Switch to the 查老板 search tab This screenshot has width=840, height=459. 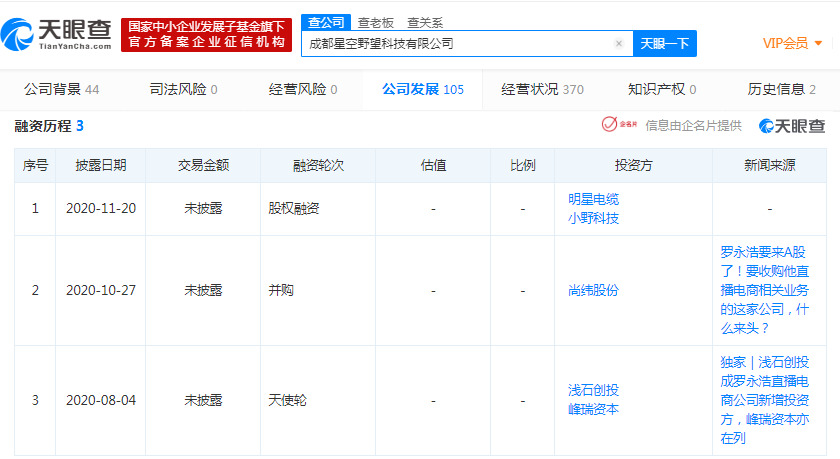[x=376, y=23]
